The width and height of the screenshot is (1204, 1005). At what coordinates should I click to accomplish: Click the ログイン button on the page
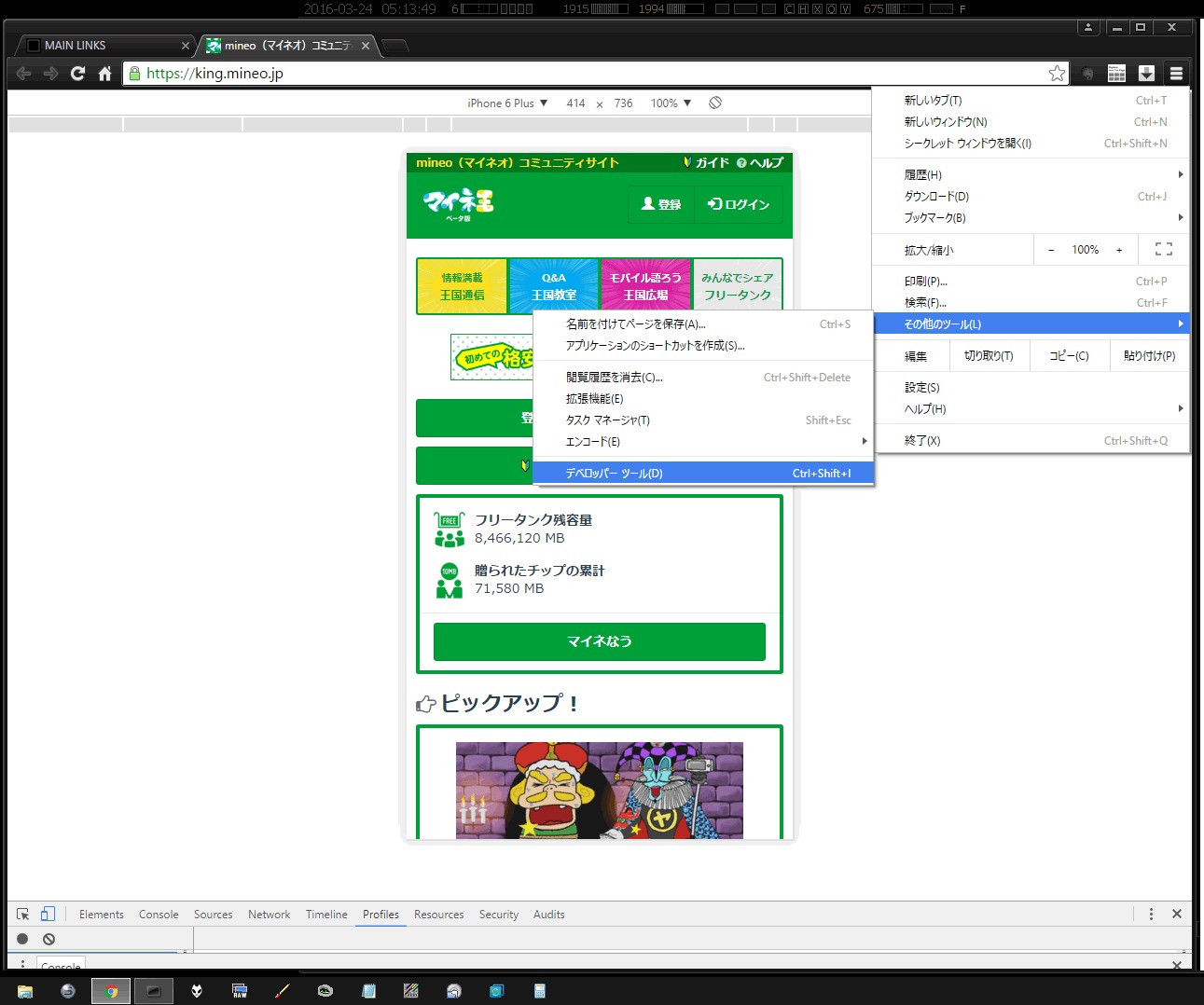[739, 204]
